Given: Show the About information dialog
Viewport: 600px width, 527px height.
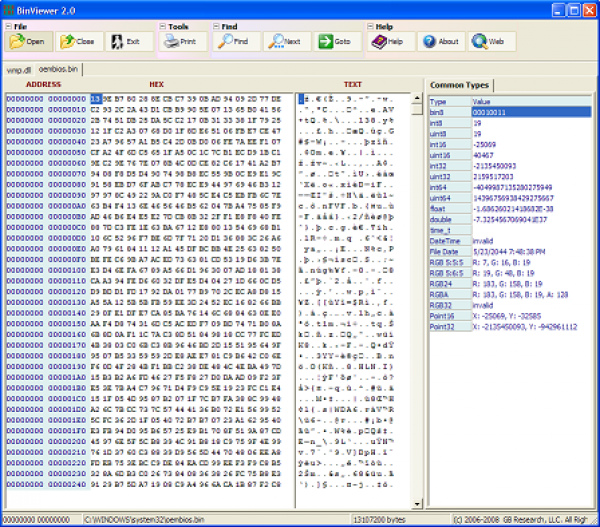Looking at the screenshot, I should click(440, 42).
